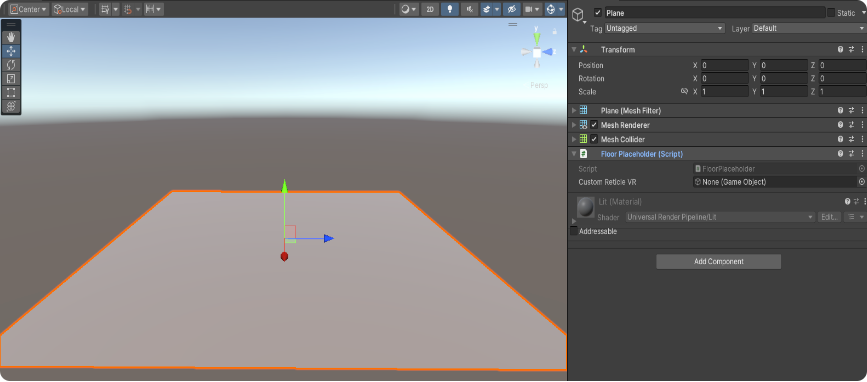Switch Persp projection label
This screenshot has height=382, width=867.
tap(539, 86)
